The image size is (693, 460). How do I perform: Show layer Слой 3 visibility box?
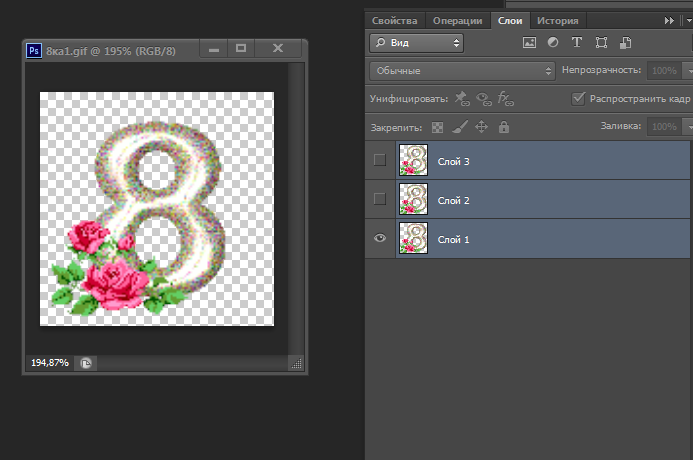click(x=379, y=160)
